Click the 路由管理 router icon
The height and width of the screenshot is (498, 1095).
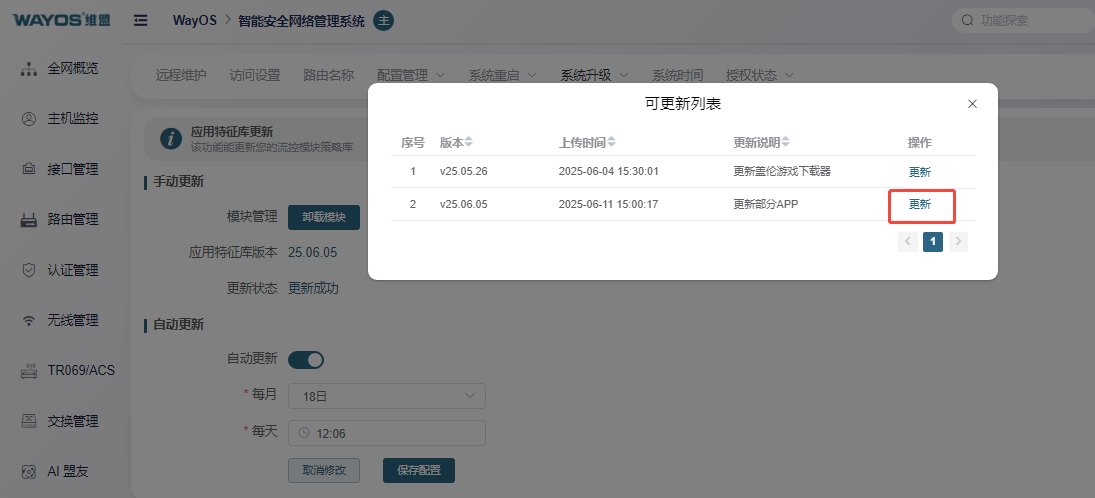29,220
